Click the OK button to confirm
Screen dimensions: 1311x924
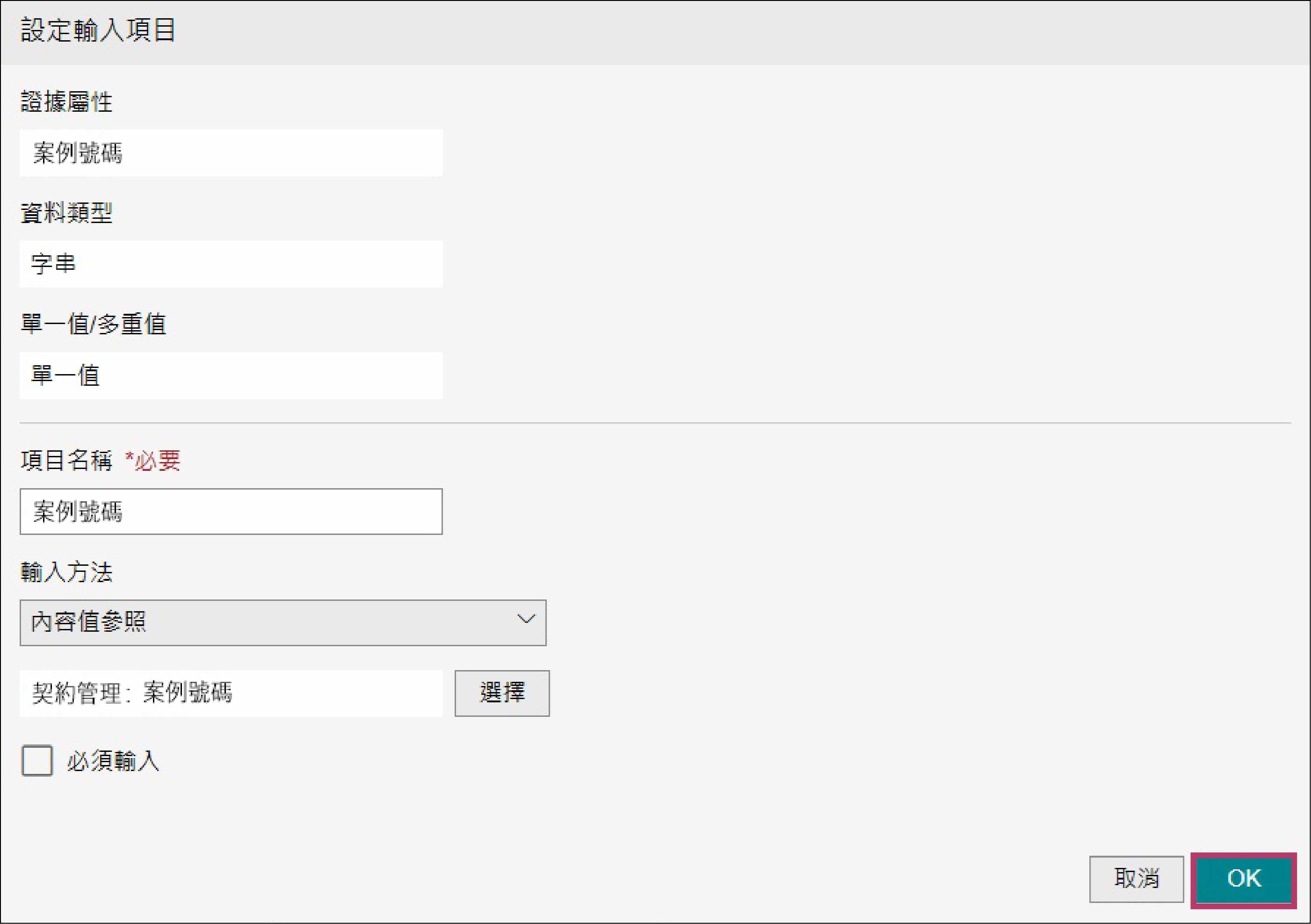pyautogui.click(x=1243, y=879)
